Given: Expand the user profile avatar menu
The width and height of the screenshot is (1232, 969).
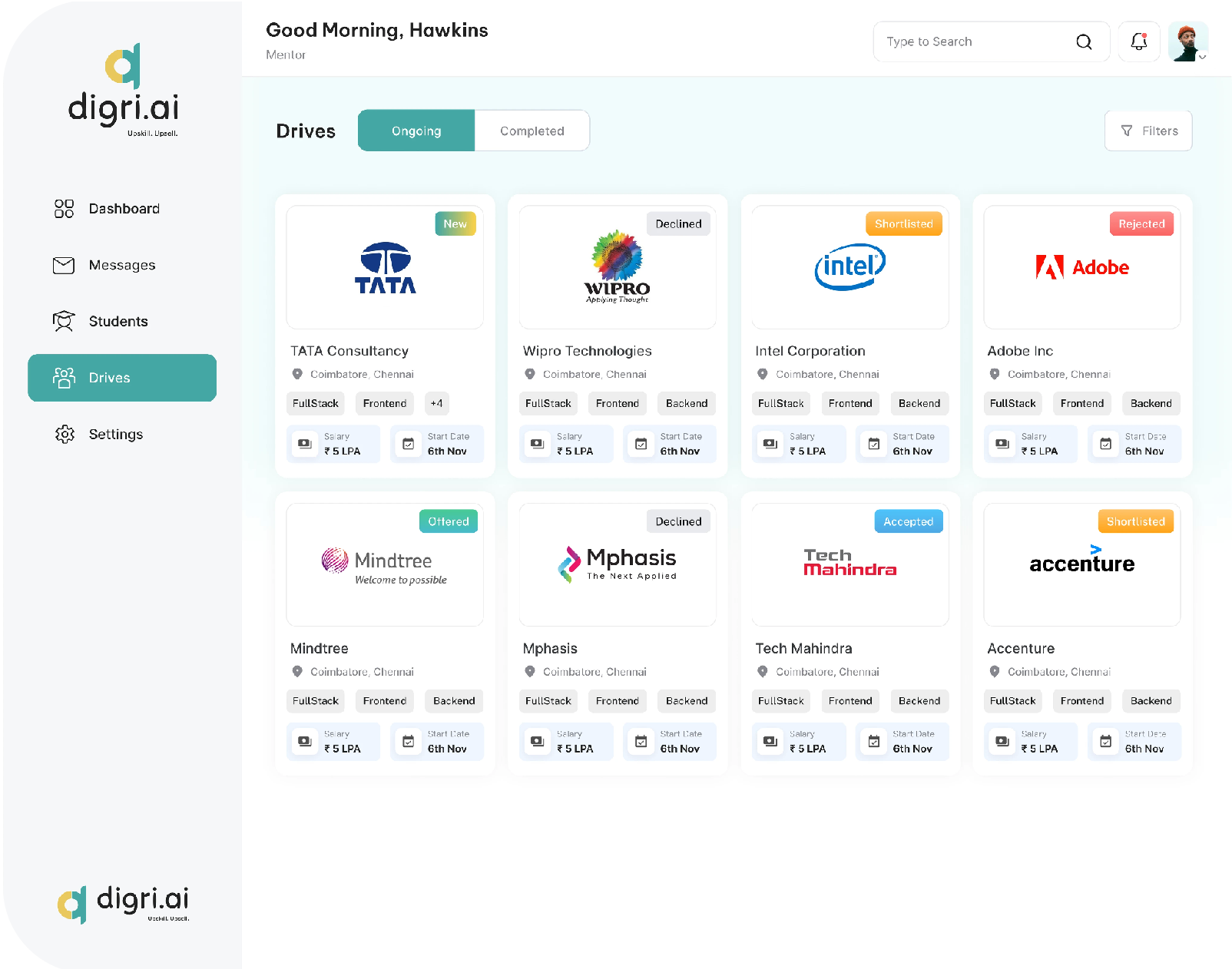Looking at the screenshot, I should click(1187, 42).
